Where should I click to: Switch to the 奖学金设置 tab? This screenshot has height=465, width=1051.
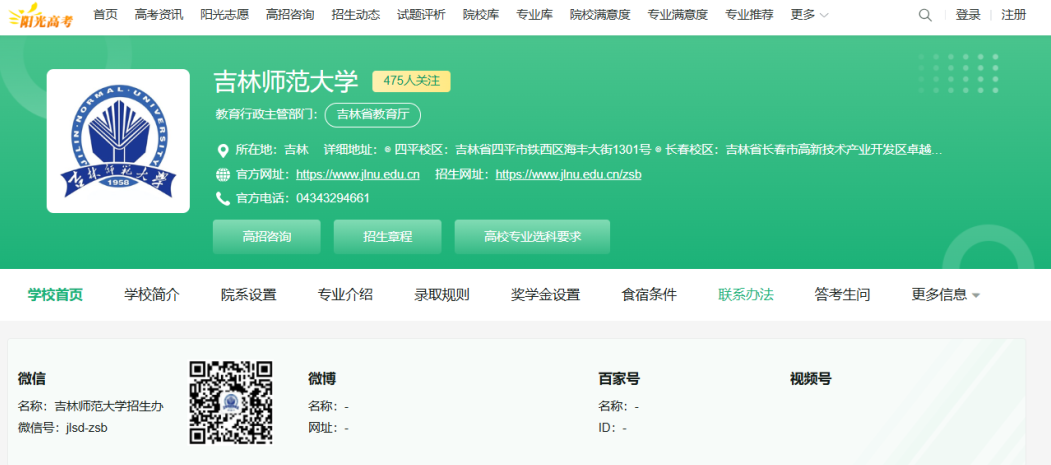[546, 295]
